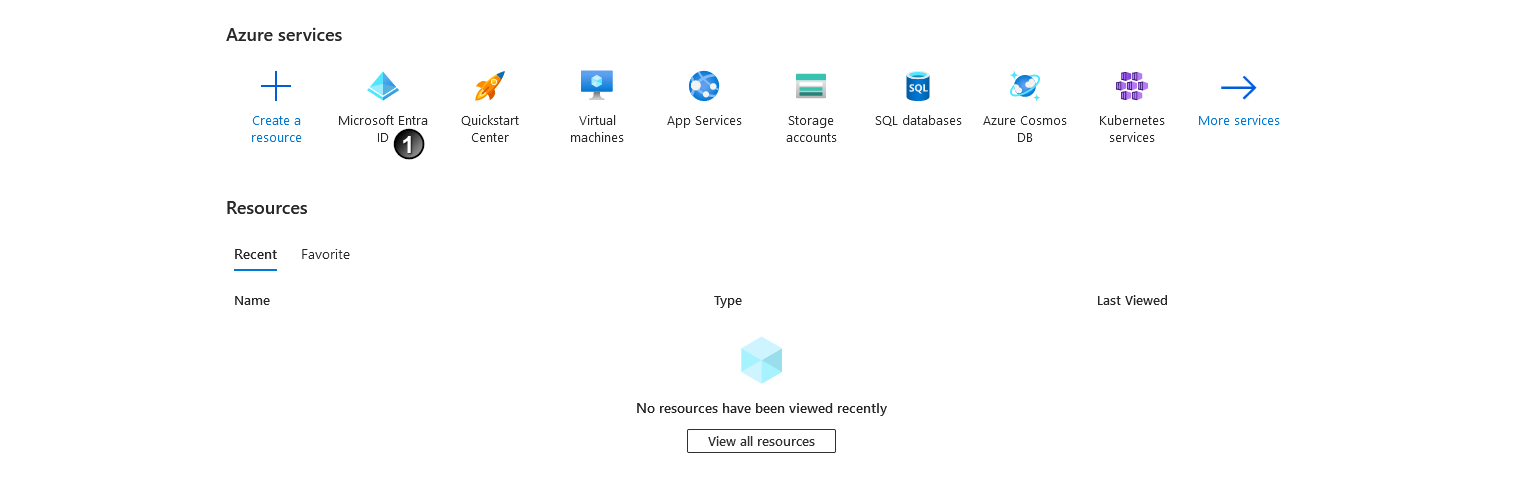Click the No resources have been viewed message
Viewport: 1518px width, 489px height.
click(x=761, y=408)
